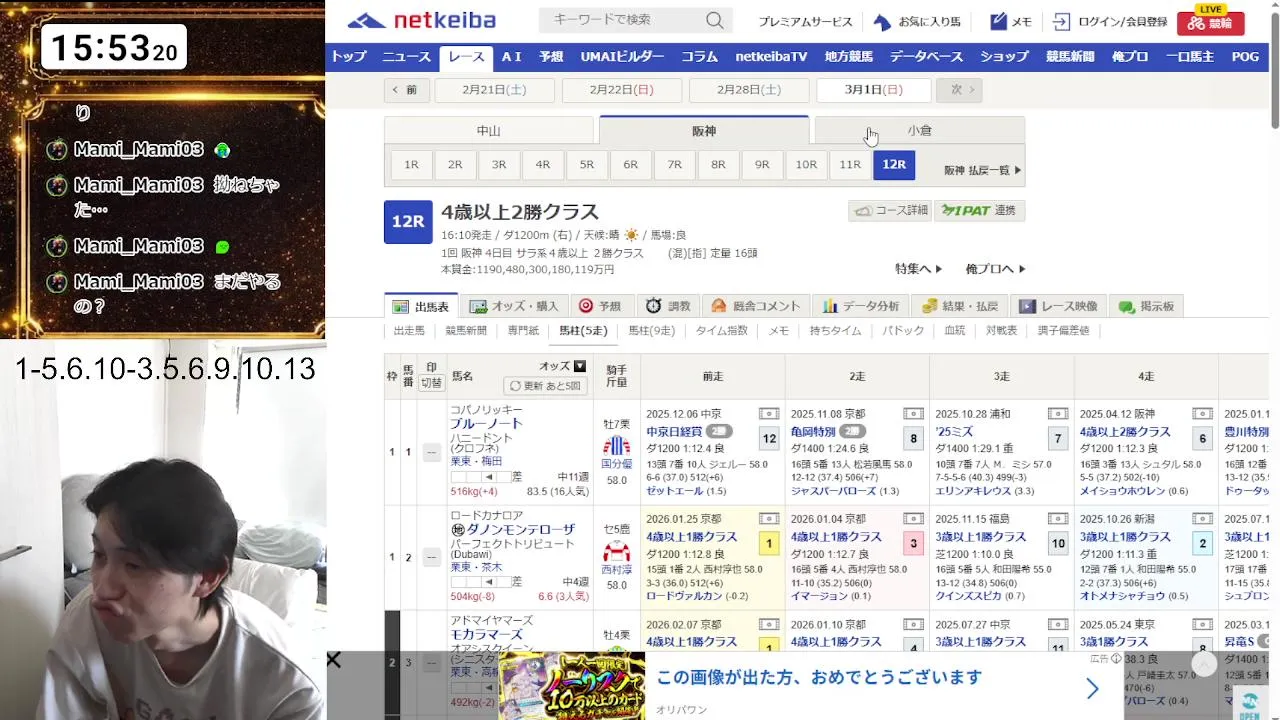Open プレミアムサービス link
This screenshot has width=1280, height=720.
pyautogui.click(x=805, y=21)
